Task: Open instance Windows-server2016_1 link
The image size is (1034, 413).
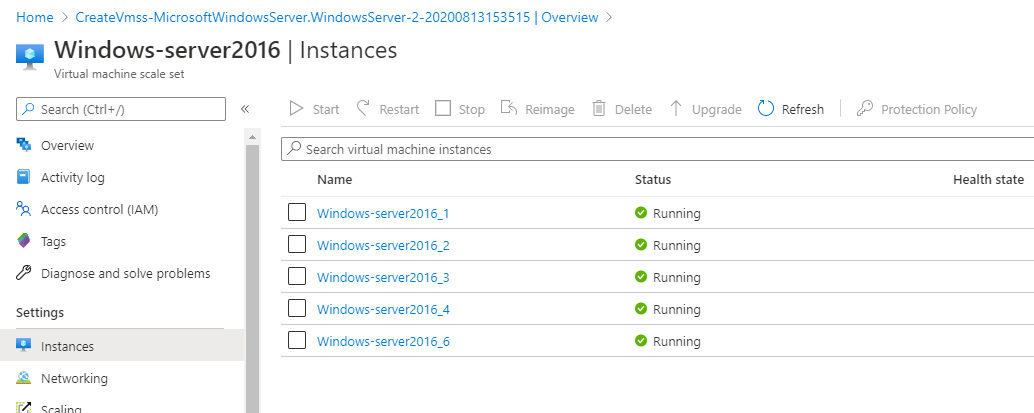Action: 383,214
